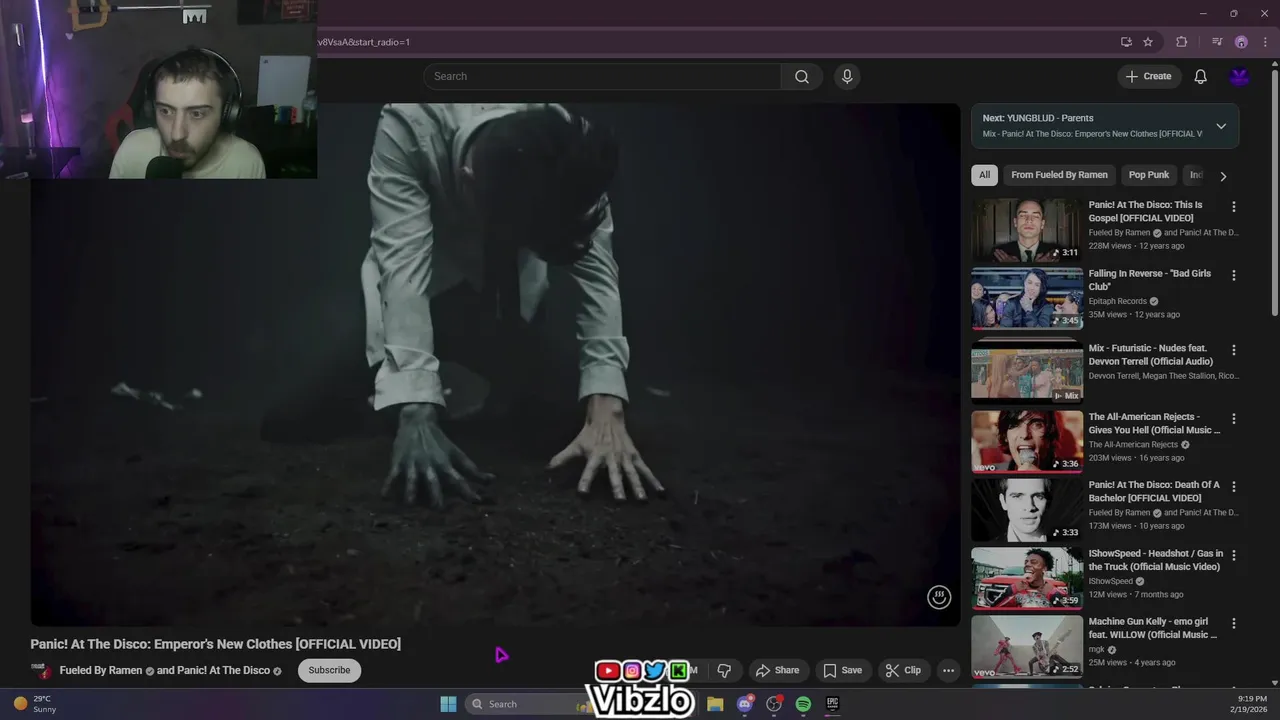This screenshot has height=720, width=1280.
Task: Click the reaction emoji icon on video player
Action: click(939, 597)
